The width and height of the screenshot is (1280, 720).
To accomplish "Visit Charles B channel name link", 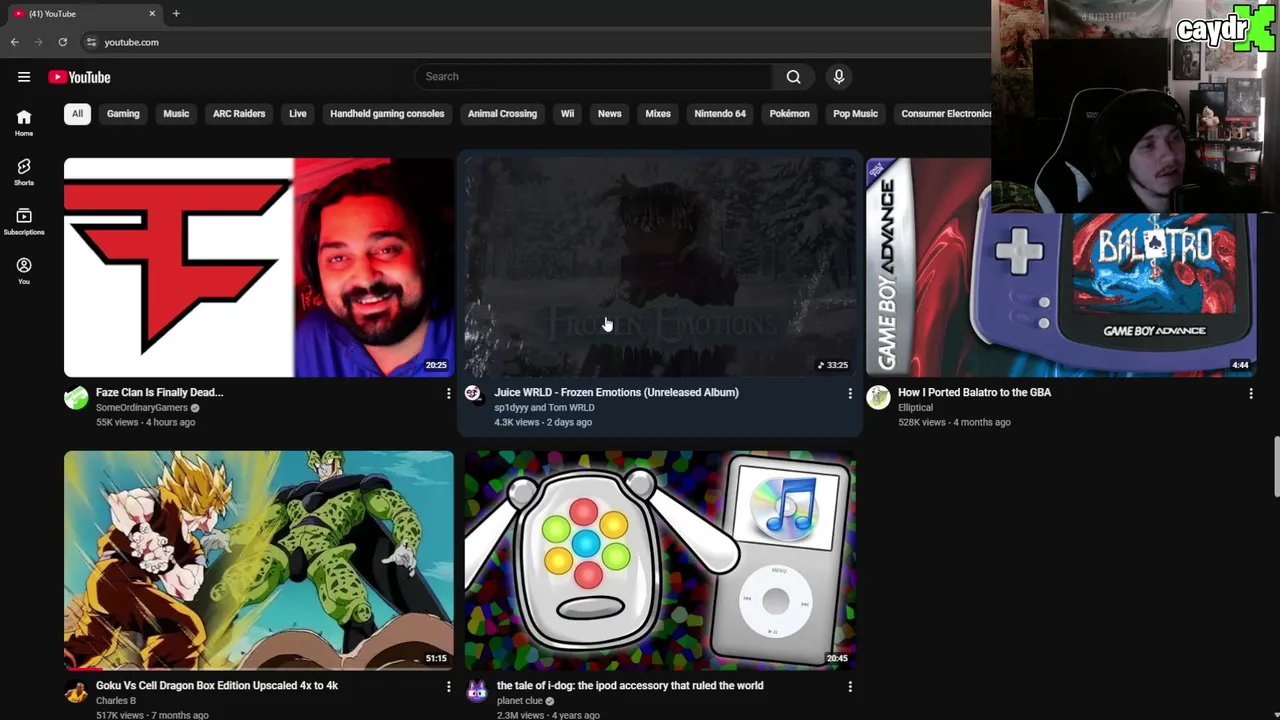I will point(116,701).
